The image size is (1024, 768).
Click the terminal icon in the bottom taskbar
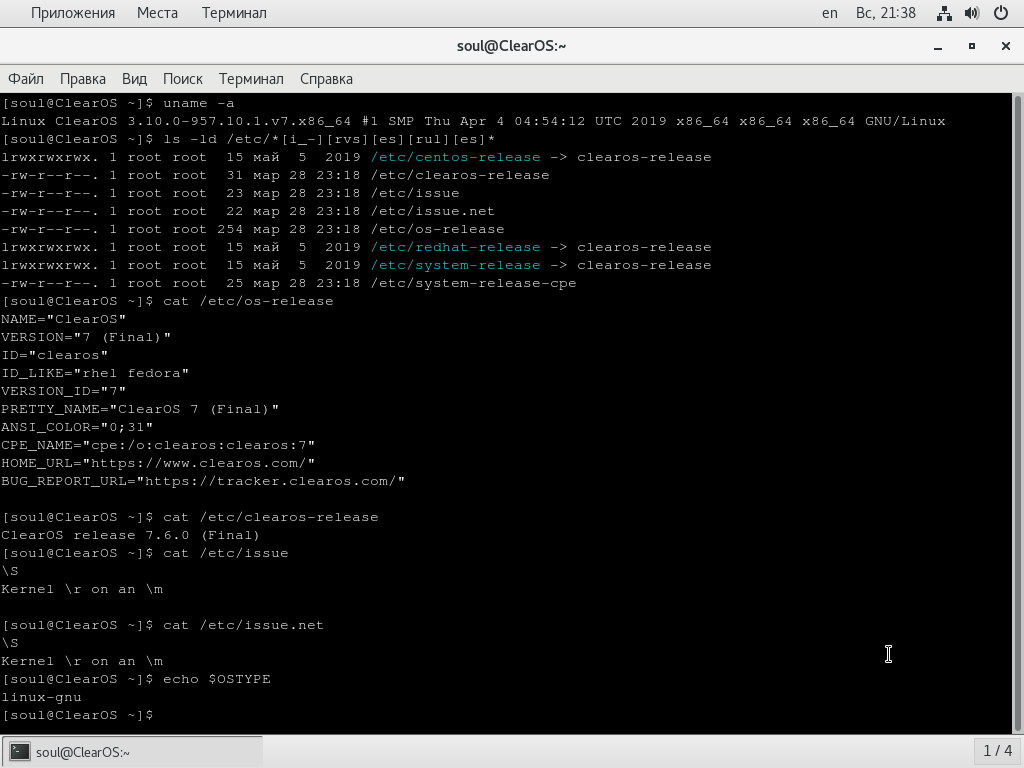tap(20, 752)
